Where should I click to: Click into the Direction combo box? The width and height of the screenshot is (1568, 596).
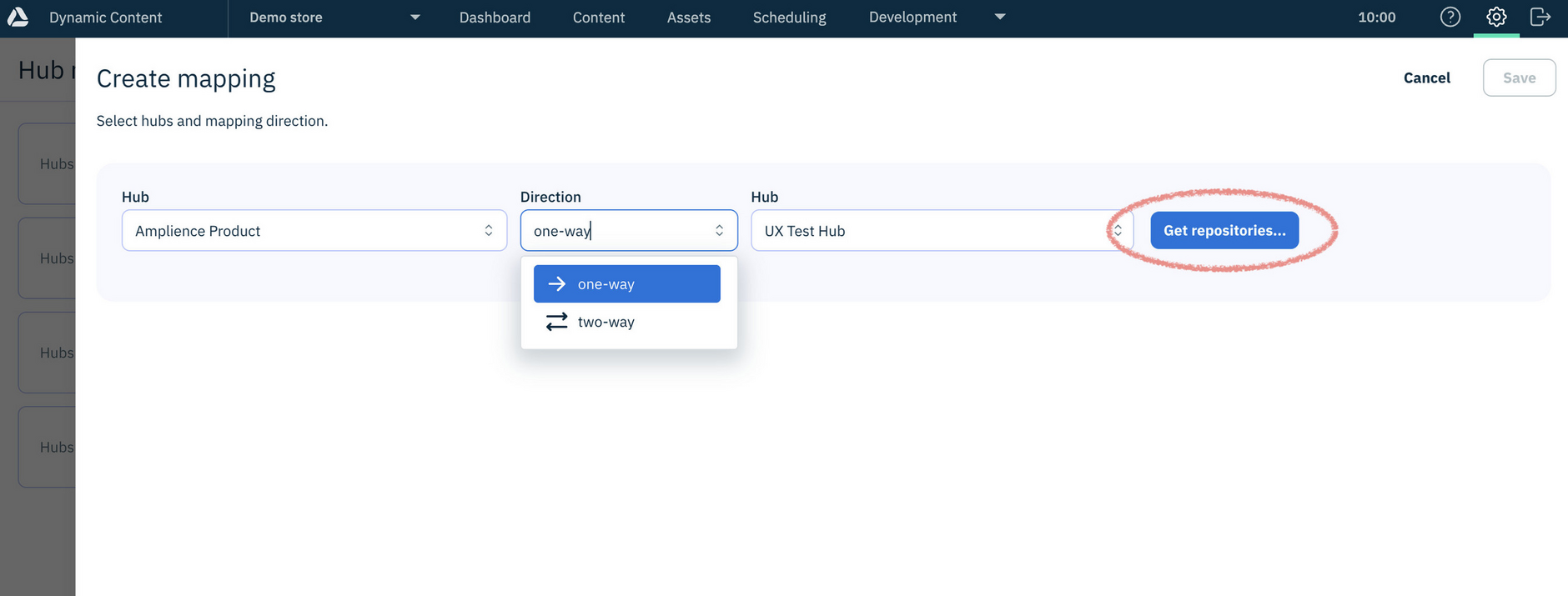629,230
